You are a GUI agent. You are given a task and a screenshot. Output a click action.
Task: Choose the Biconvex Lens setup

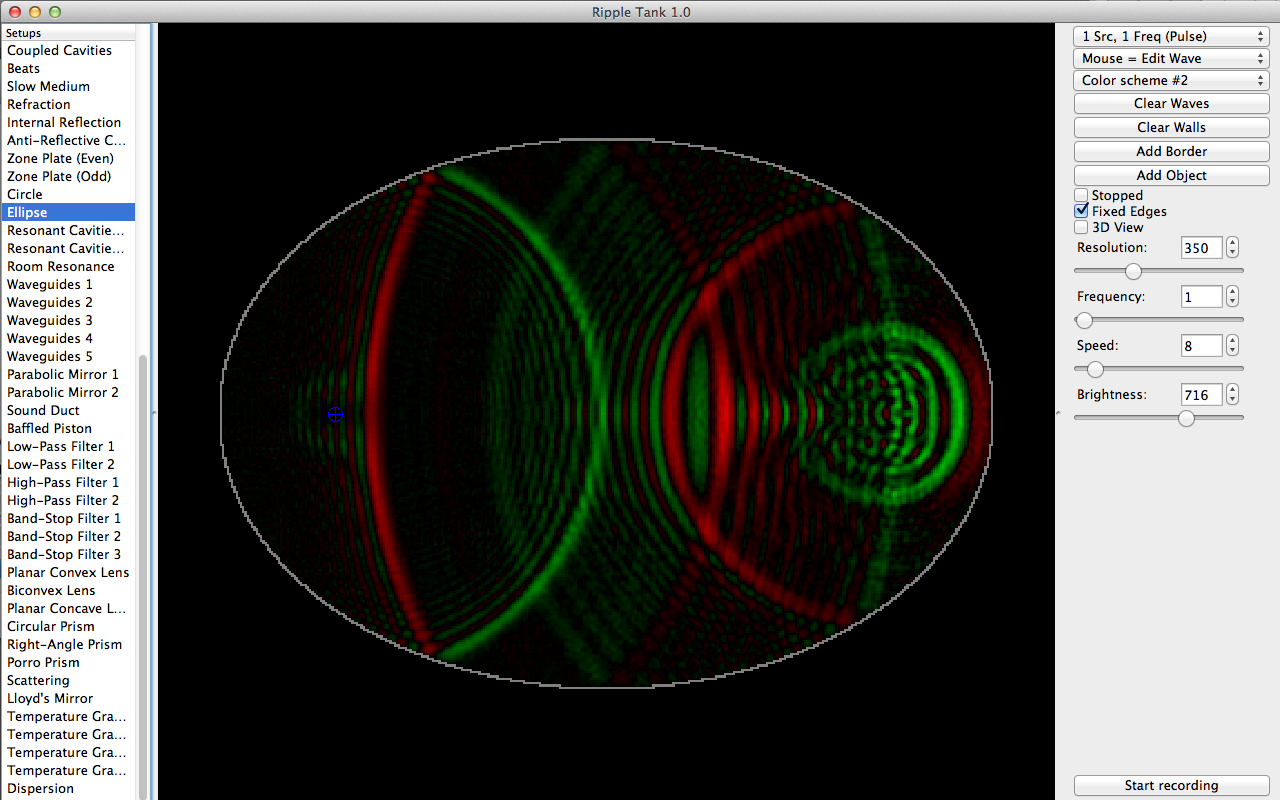click(51, 590)
